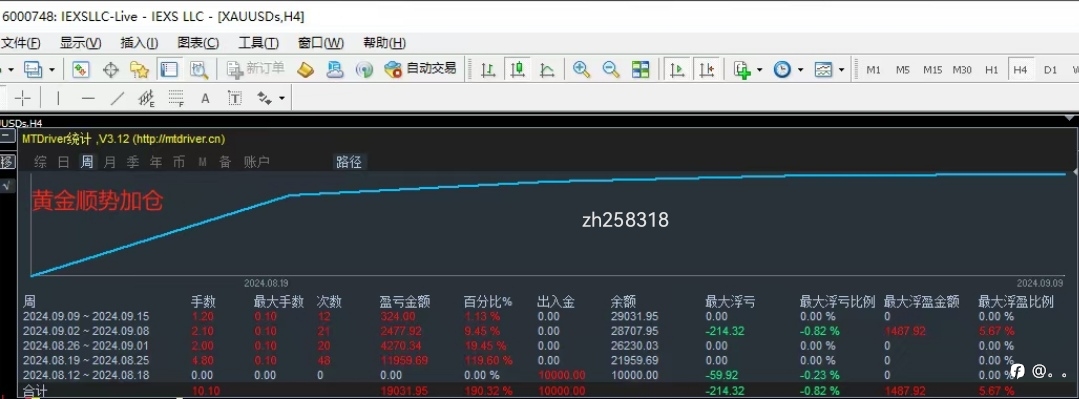Switch MTDriver stats to 月 monthly tab
The width and height of the screenshot is (1079, 399).
(x=109, y=162)
